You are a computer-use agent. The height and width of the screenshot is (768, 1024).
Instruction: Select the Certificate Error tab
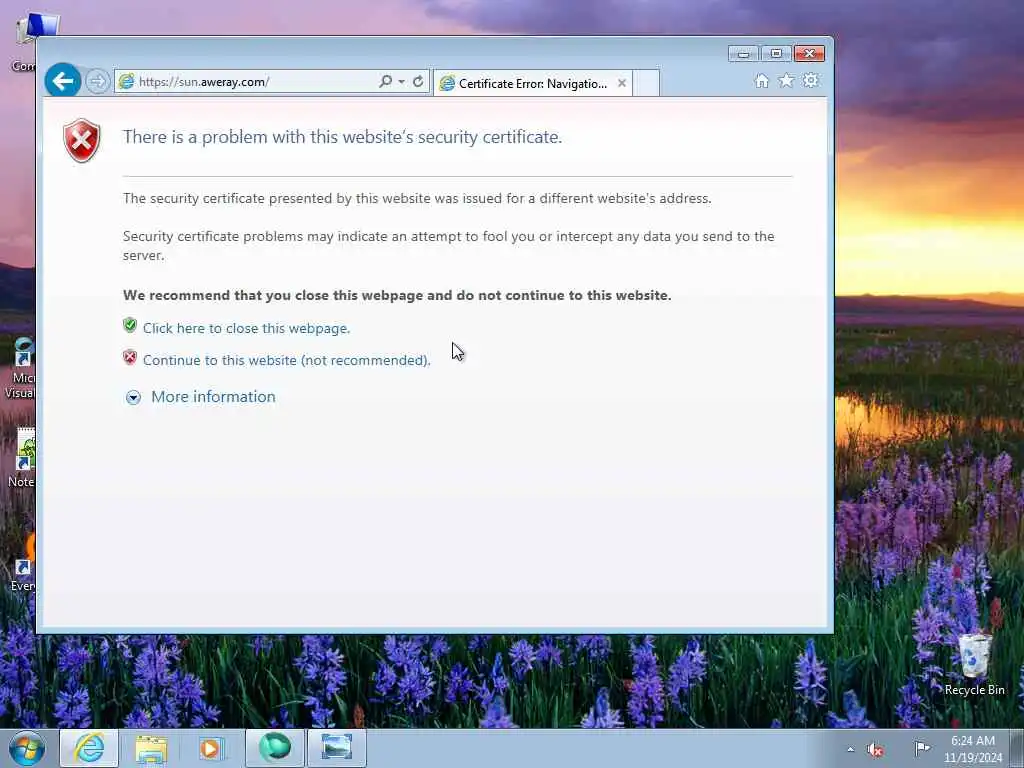coord(532,84)
